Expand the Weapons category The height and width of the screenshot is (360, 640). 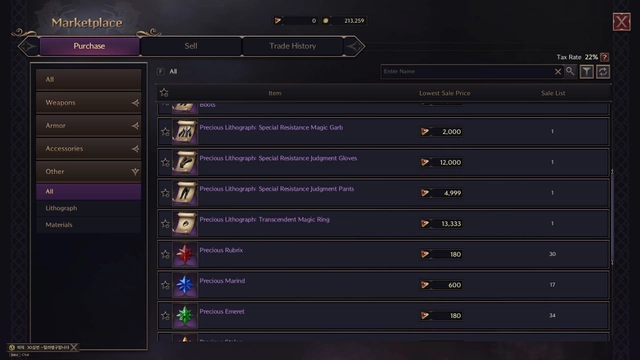(x=89, y=102)
